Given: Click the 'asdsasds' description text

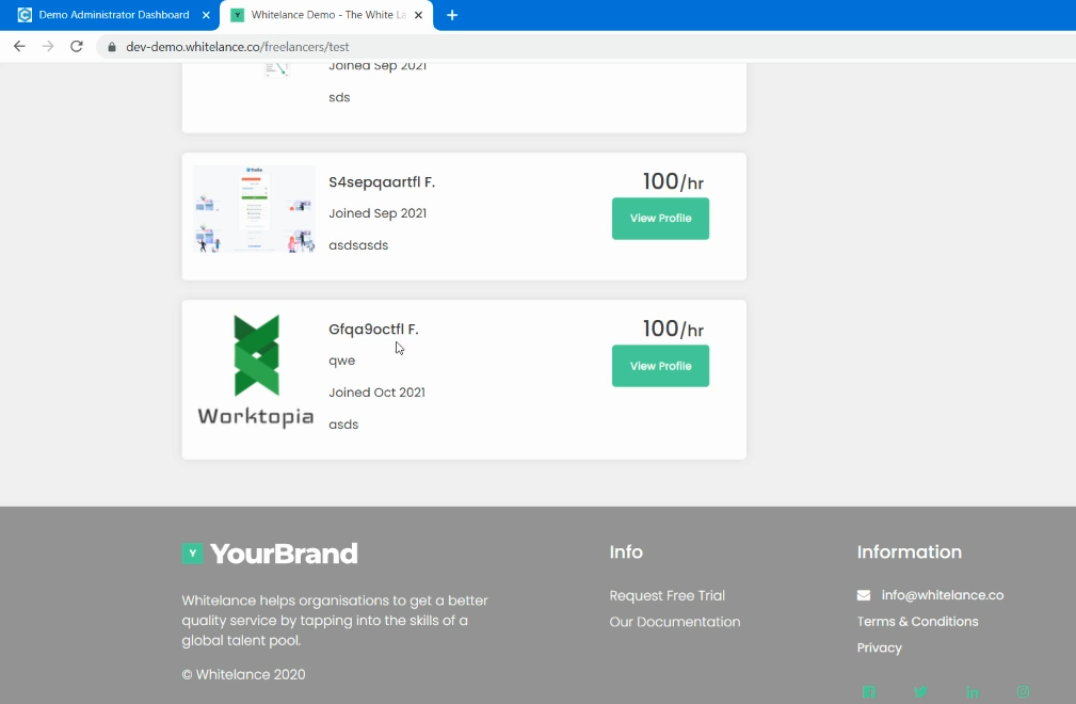Looking at the screenshot, I should pos(358,245).
